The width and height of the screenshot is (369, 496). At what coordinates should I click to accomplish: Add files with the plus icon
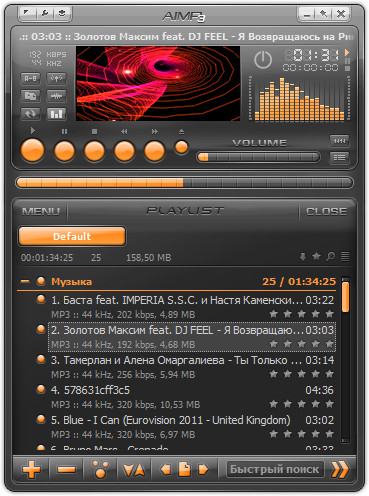tap(31, 469)
